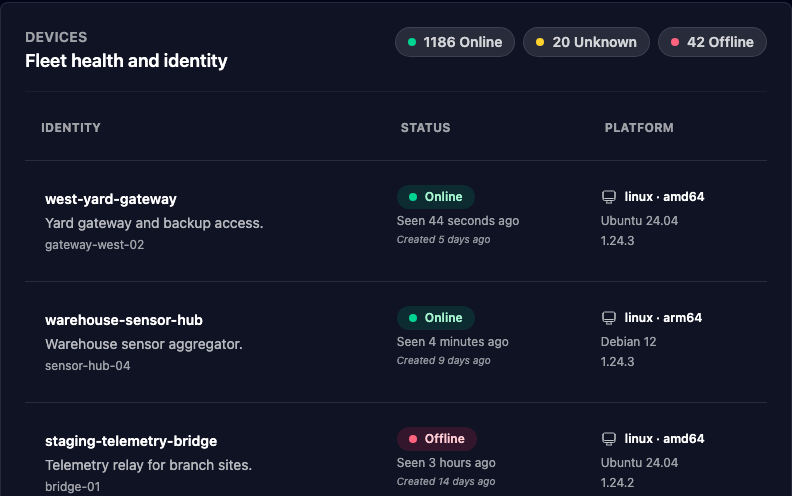Click the Online status badge for warehouse-sensor-hub

(x=435, y=318)
